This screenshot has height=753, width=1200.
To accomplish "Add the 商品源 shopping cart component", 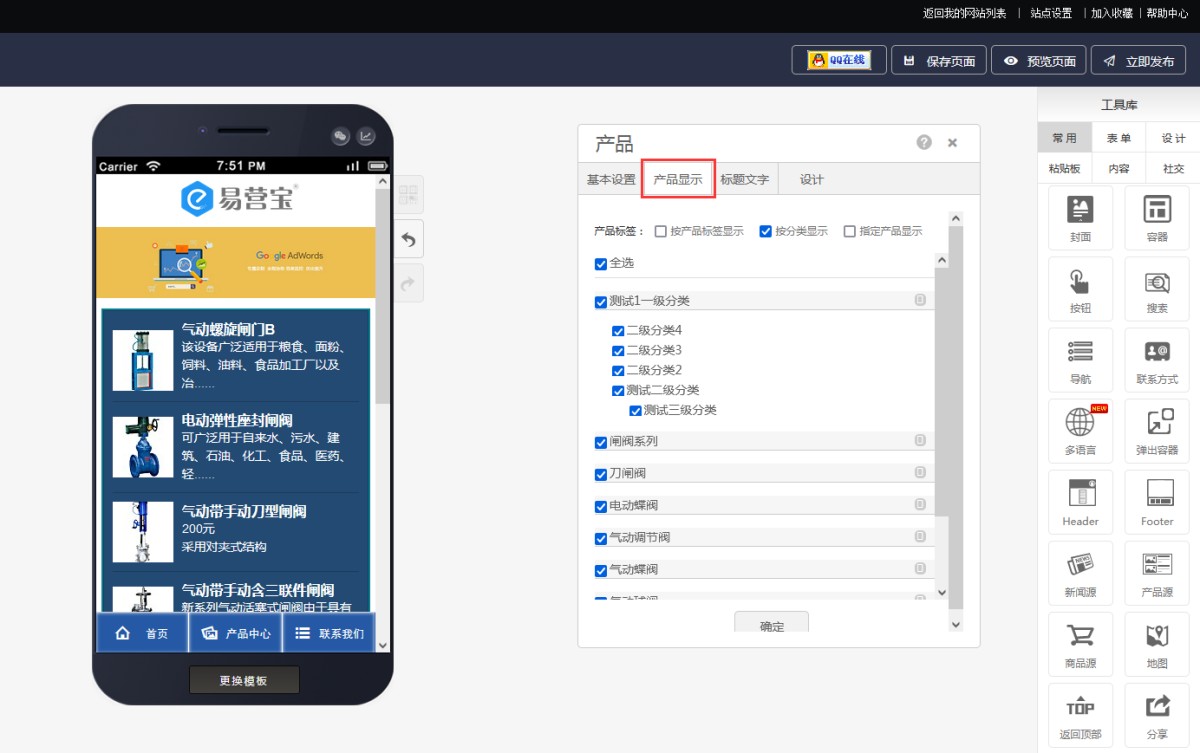I will pyautogui.click(x=1080, y=643).
